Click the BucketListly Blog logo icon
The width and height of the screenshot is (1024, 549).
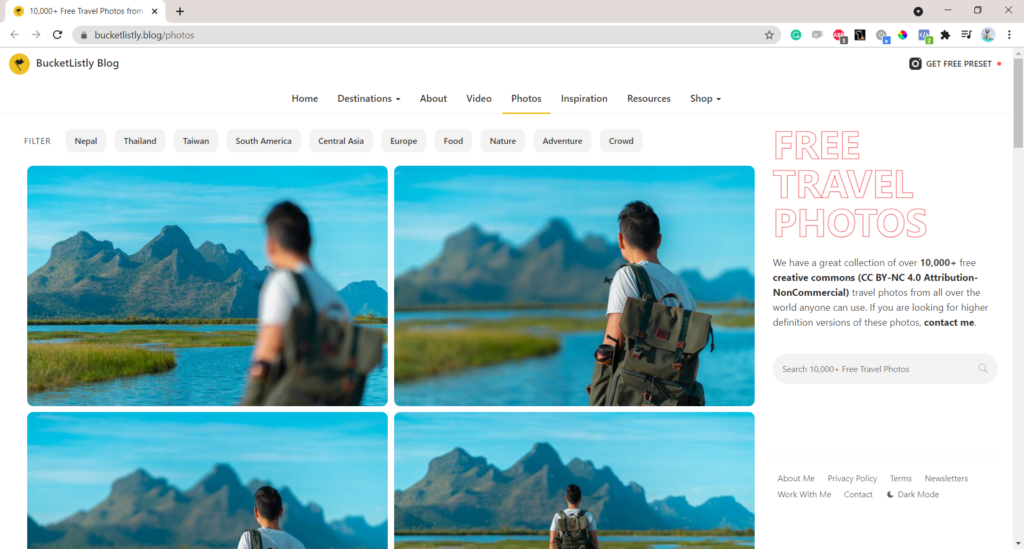click(19, 64)
